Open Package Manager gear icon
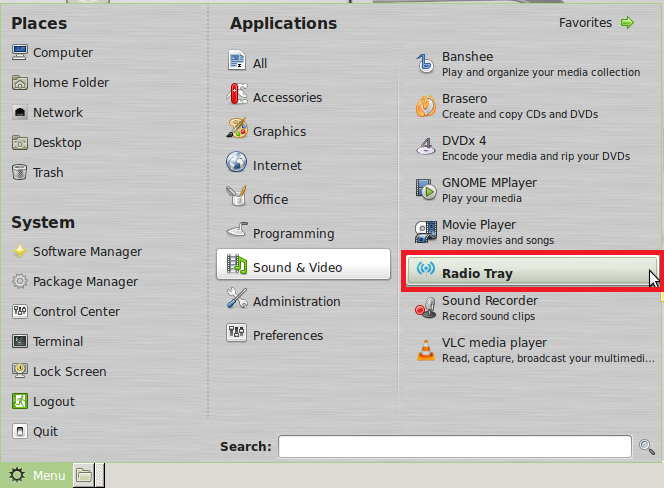Image resolution: width=664 pixels, height=488 pixels. pos(19,281)
